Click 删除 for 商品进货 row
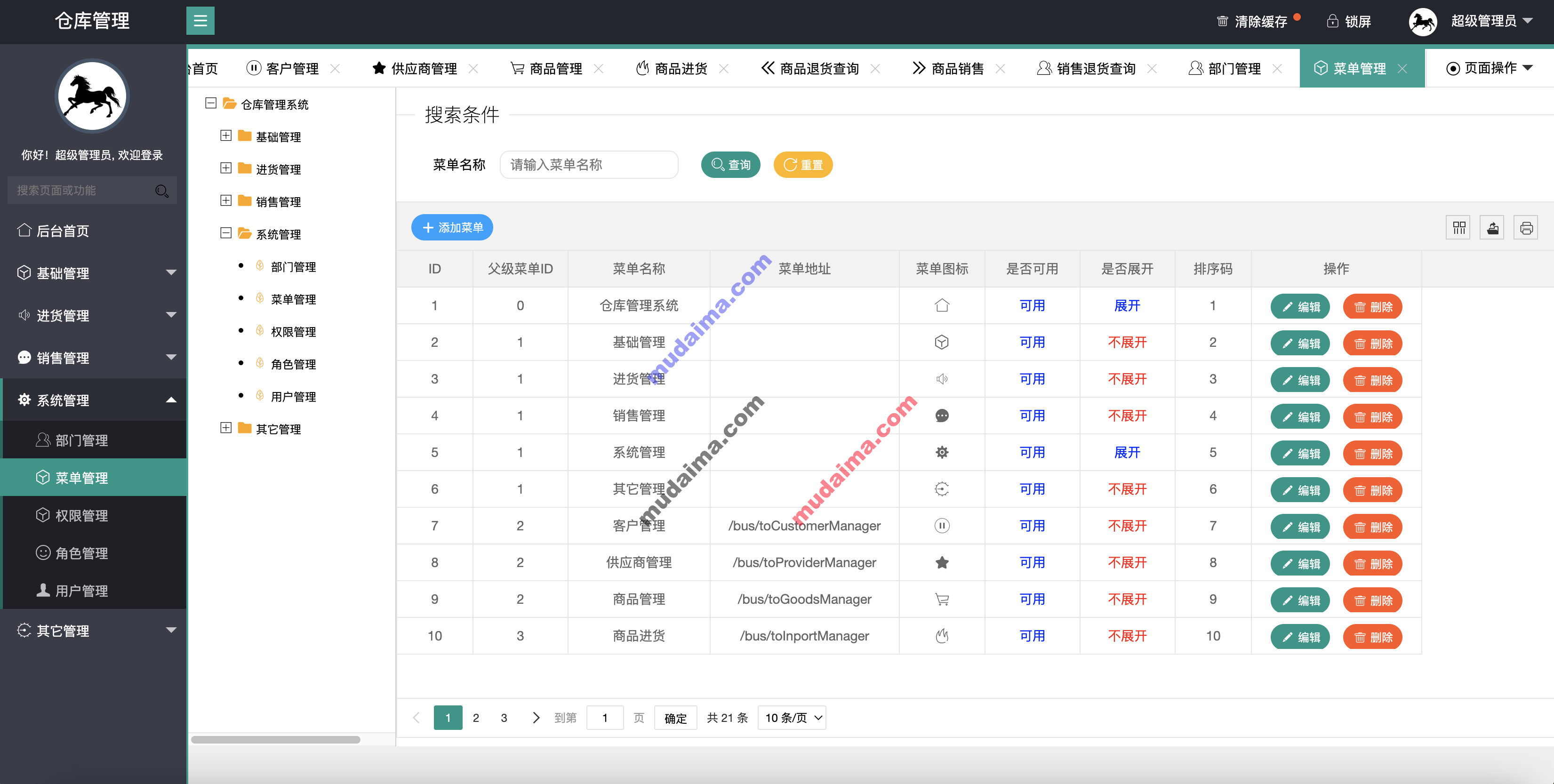The height and width of the screenshot is (784, 1554). click(x=1372, y=637)
